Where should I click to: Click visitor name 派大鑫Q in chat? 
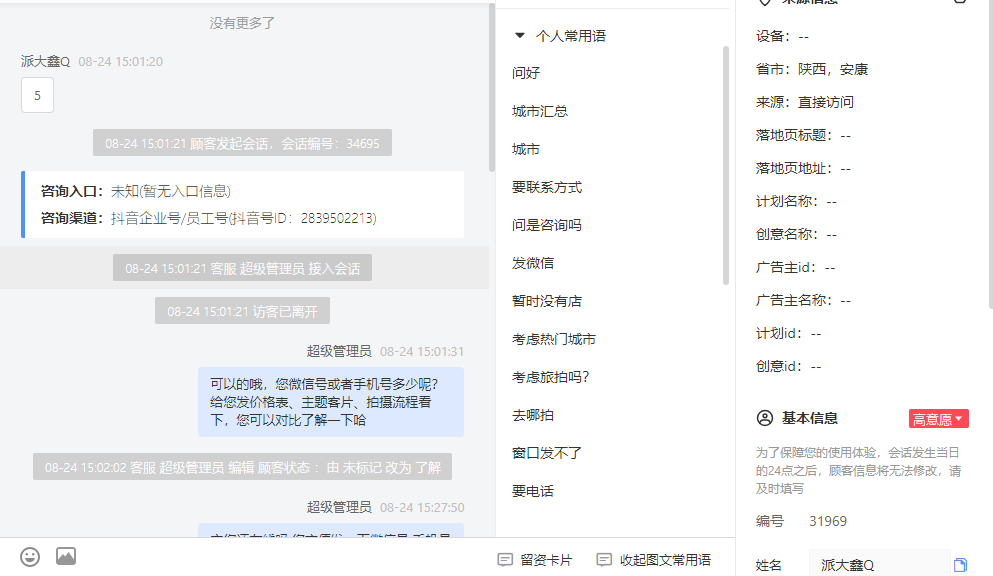(45, 61)
